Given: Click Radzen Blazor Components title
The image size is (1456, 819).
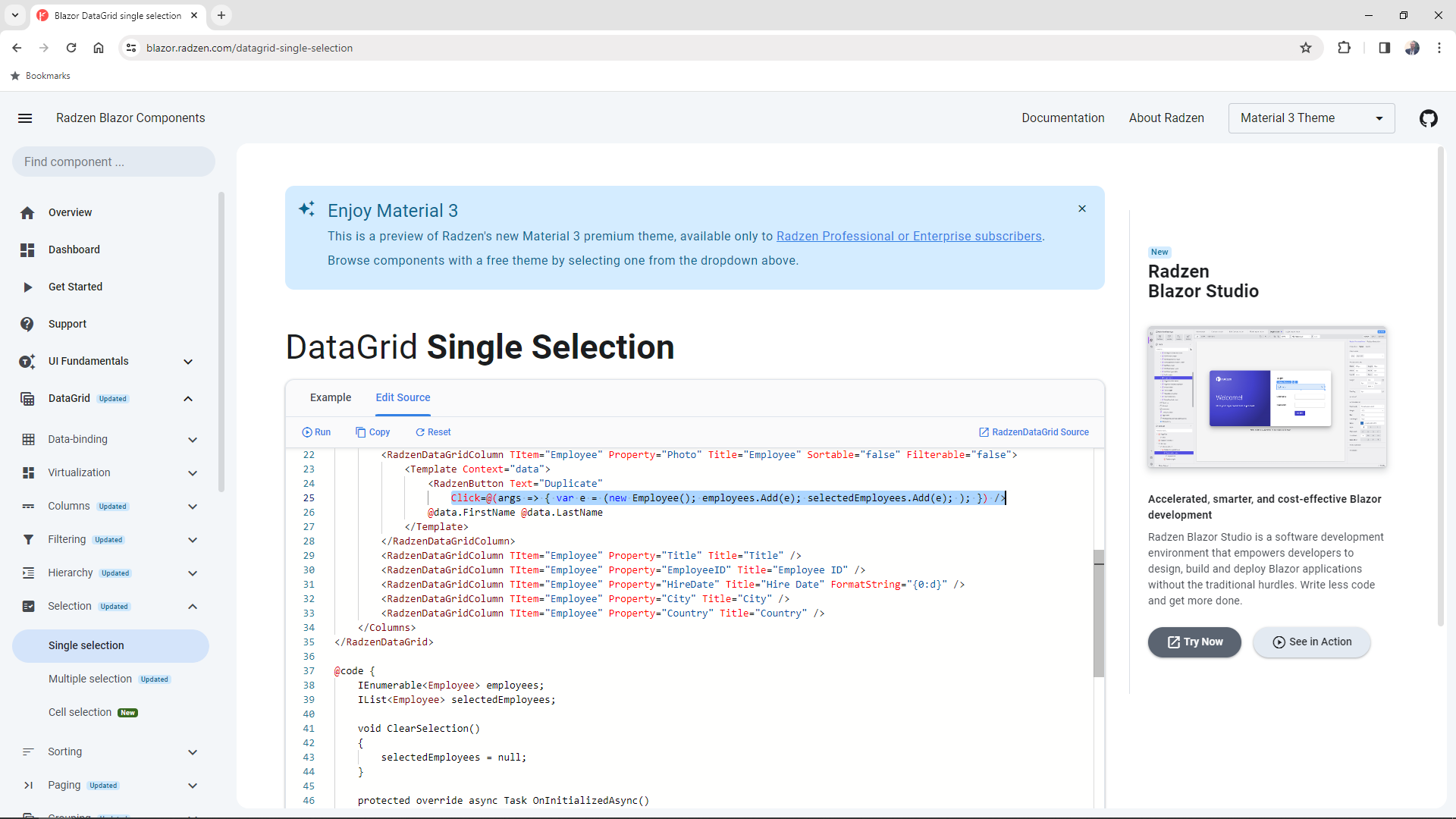Looking at the screenshot, I should pos(130,118).
